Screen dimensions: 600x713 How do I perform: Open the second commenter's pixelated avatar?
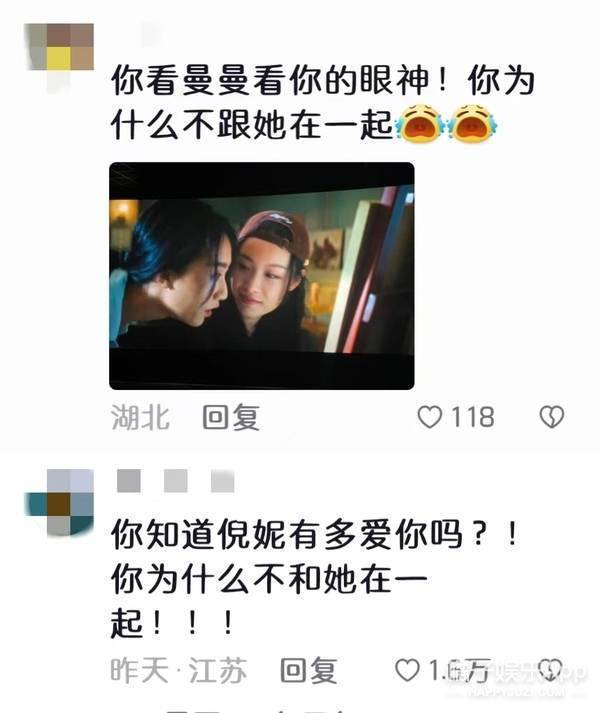point(59,502)
